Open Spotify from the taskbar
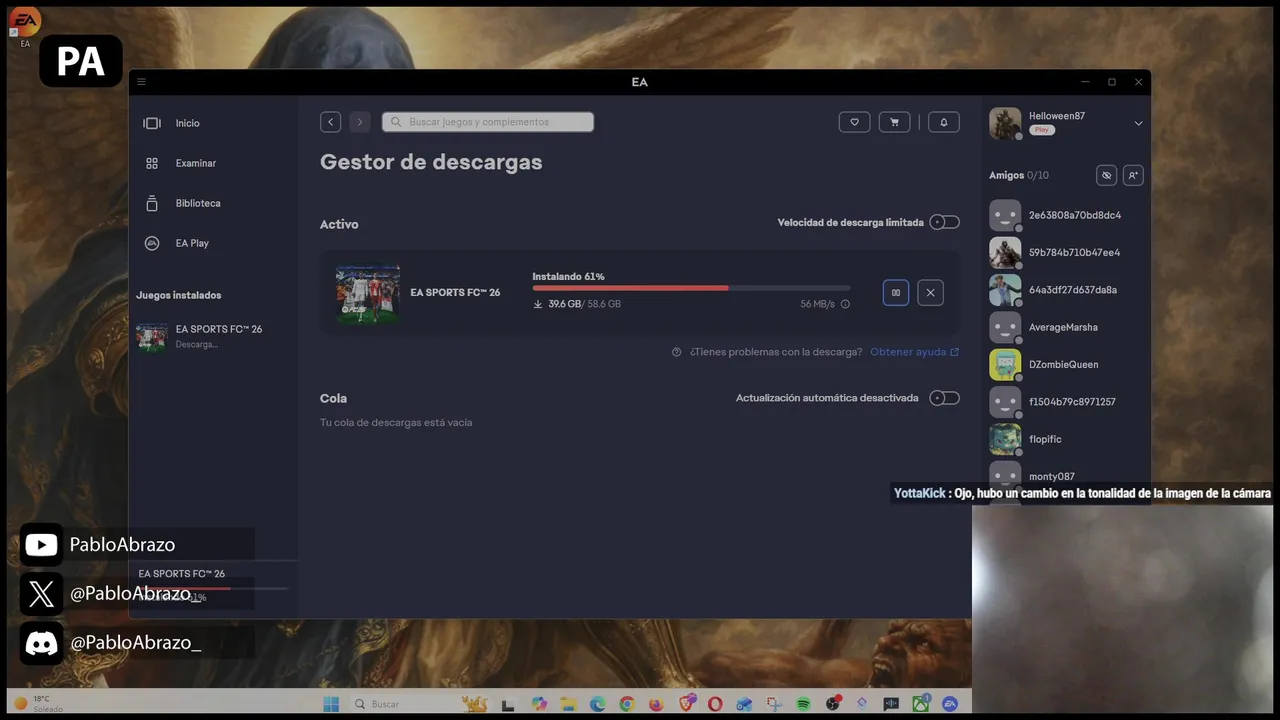The image size is (1280, 720). tap(803, 704)
